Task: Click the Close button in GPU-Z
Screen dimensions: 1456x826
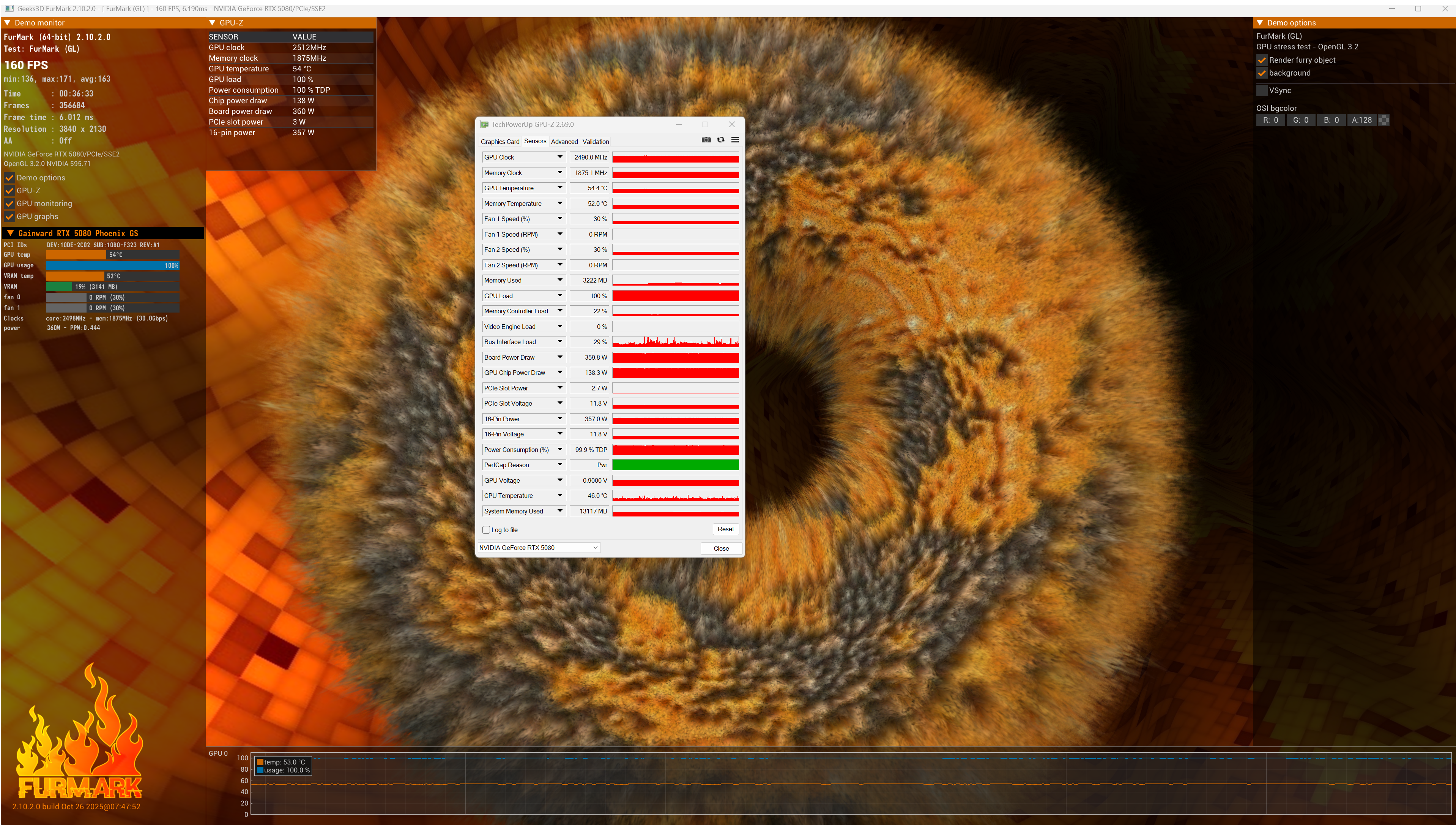Action: tap(721, 548)
